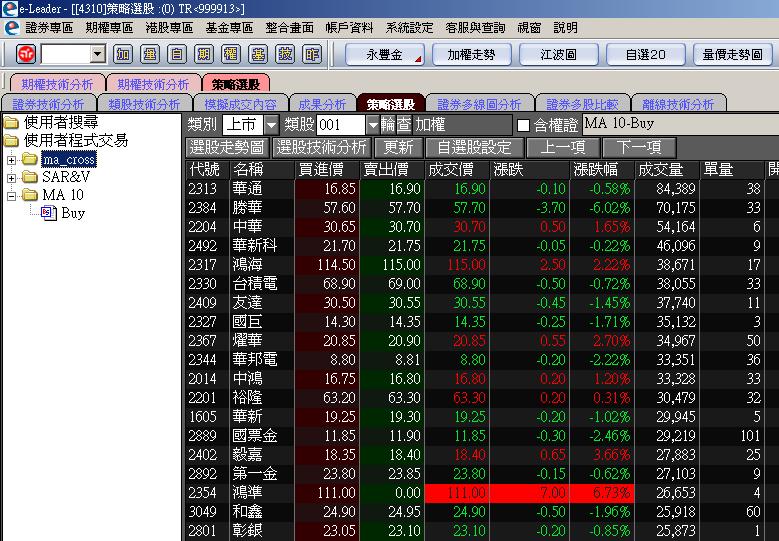Click the 加 toolbar icon

coord(123,54)
